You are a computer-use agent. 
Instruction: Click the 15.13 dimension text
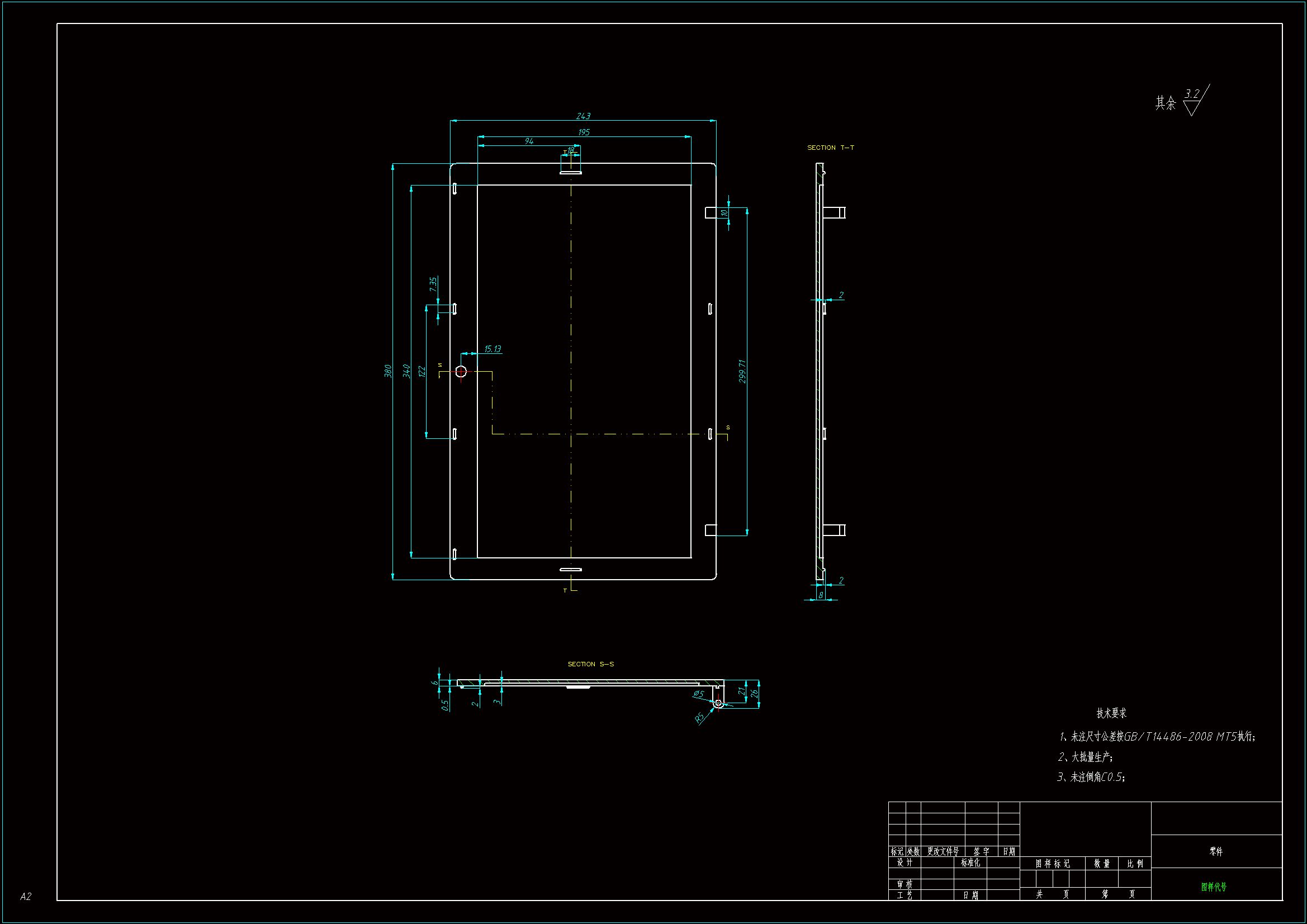(x=493, y=349)
